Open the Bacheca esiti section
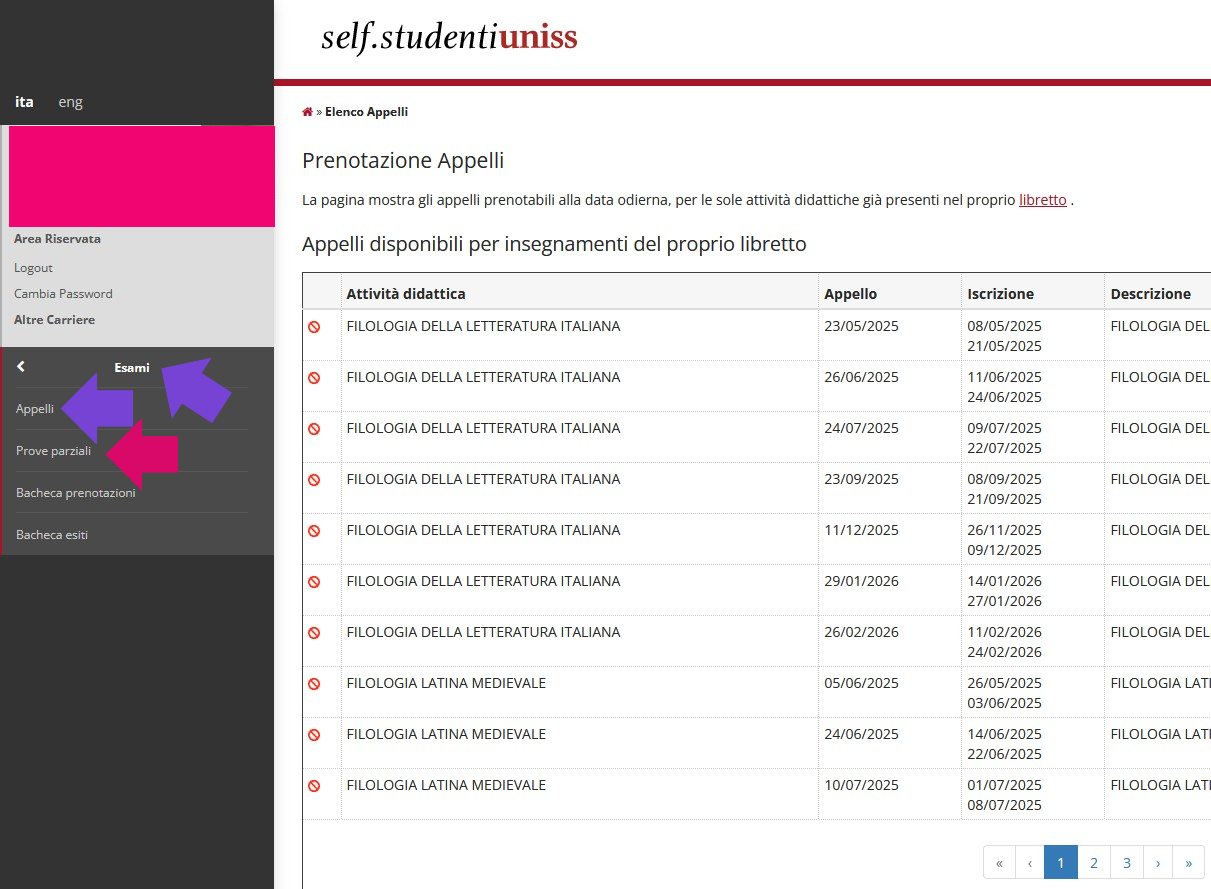This screenshot has width=1211, height=889. coord(51,534)
